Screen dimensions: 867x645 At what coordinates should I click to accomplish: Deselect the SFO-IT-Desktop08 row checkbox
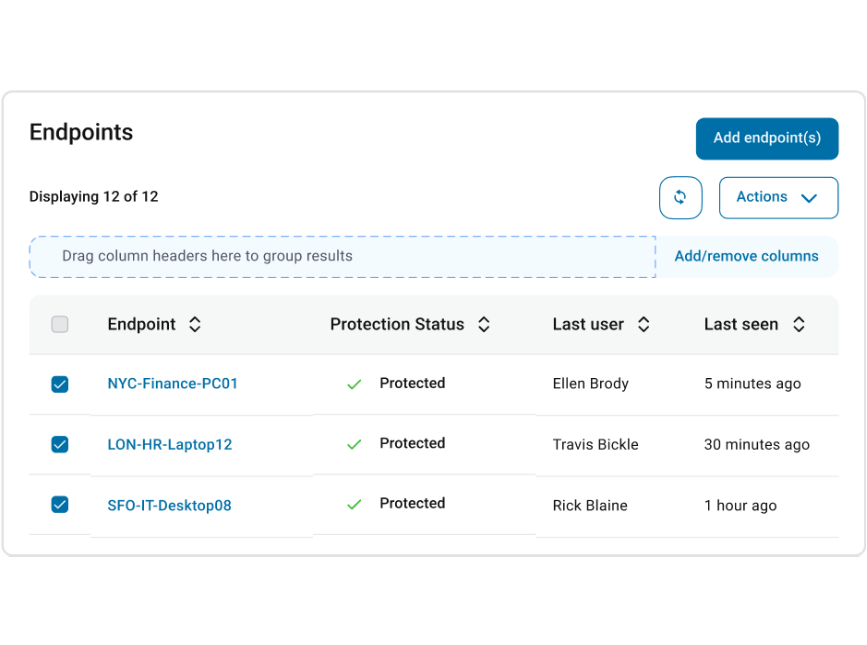pyautogui.click(x=60, y=505)
